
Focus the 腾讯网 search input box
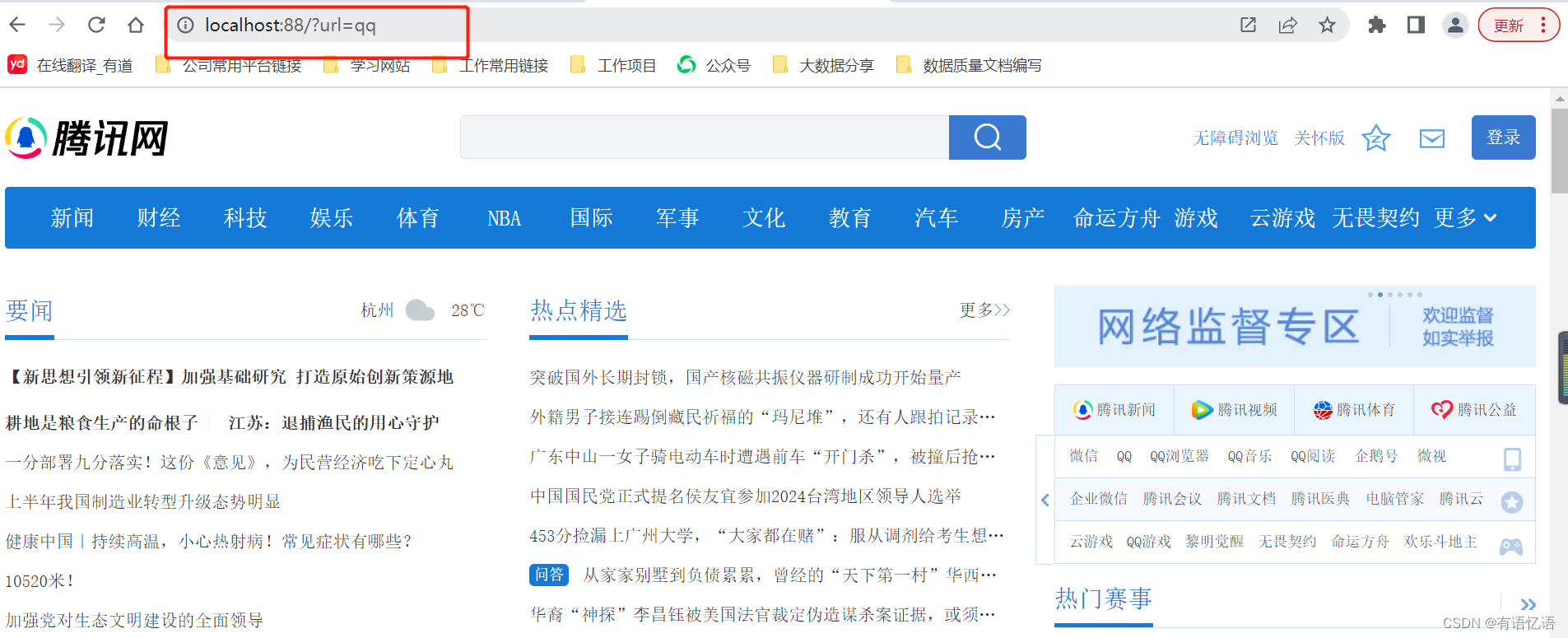coord(705,137)
